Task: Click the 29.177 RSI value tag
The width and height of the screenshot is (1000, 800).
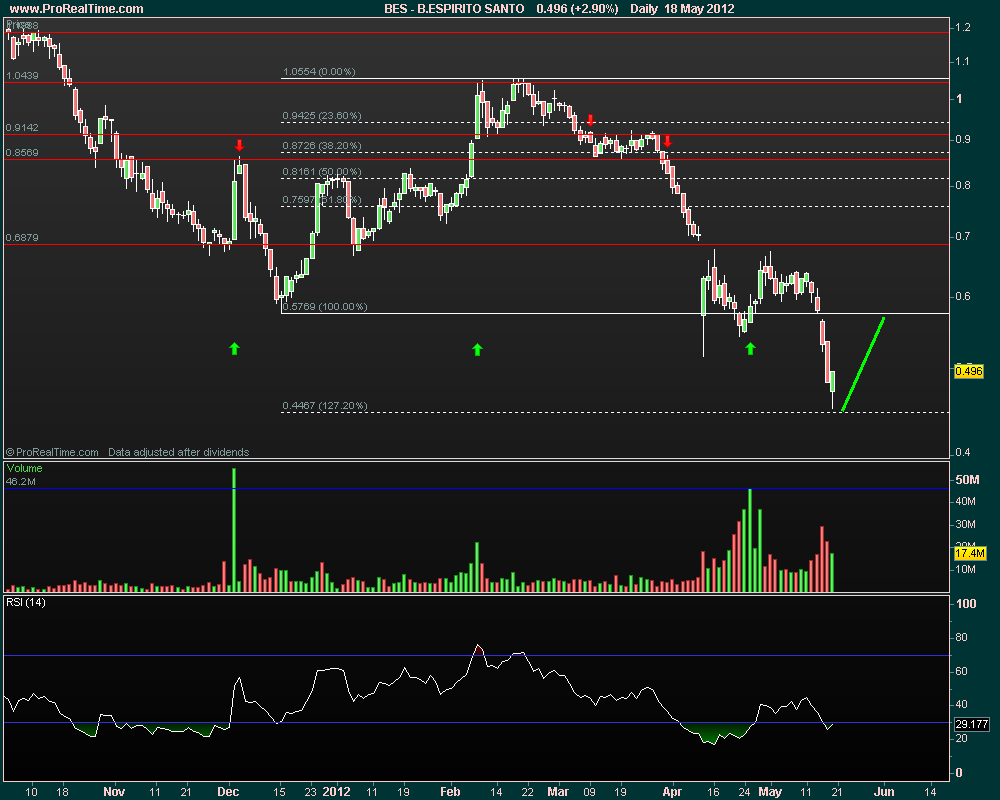Action: [970, 723]
